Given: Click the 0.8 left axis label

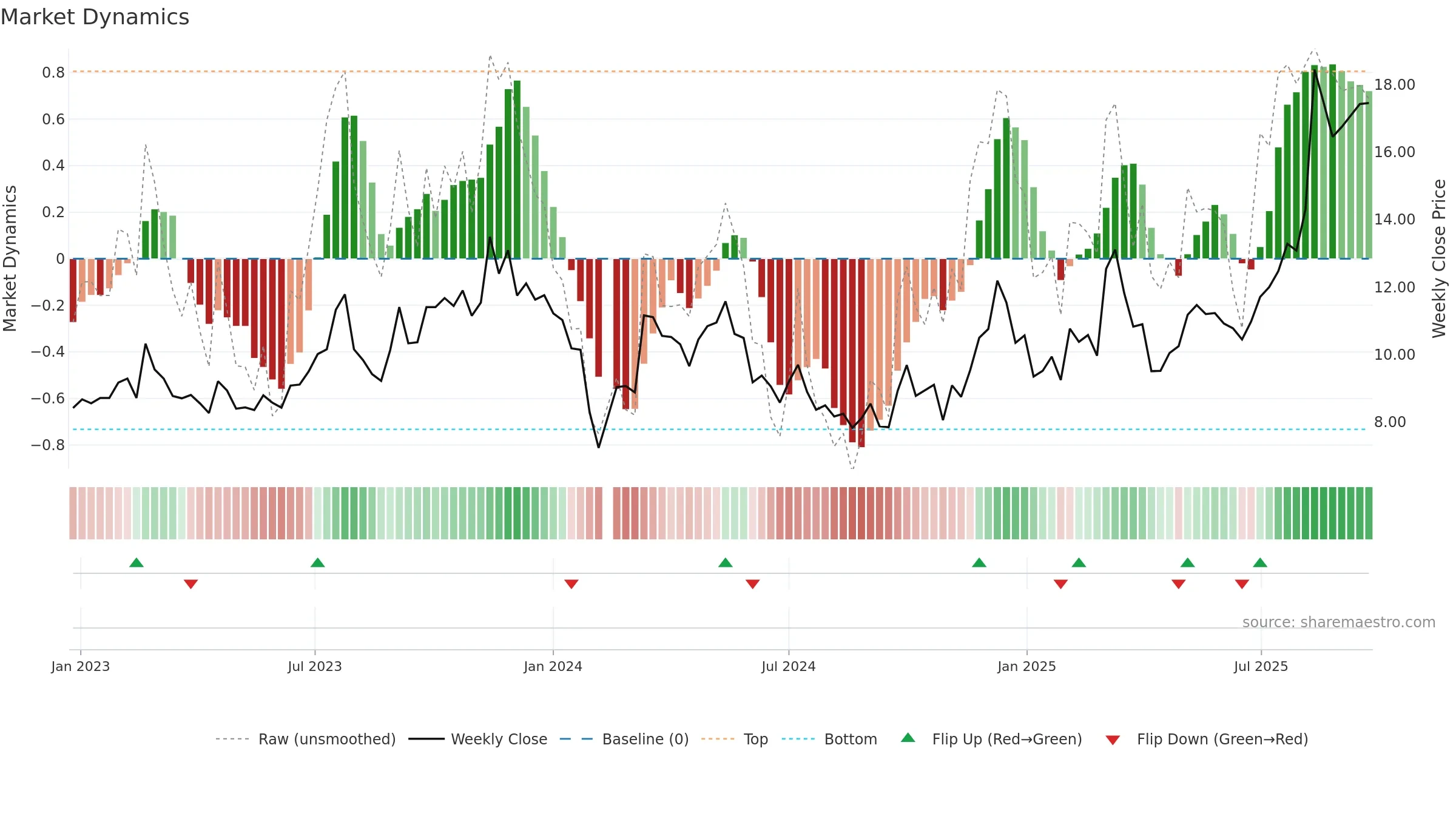Looking at the screenshot, I should pos(53,72).
